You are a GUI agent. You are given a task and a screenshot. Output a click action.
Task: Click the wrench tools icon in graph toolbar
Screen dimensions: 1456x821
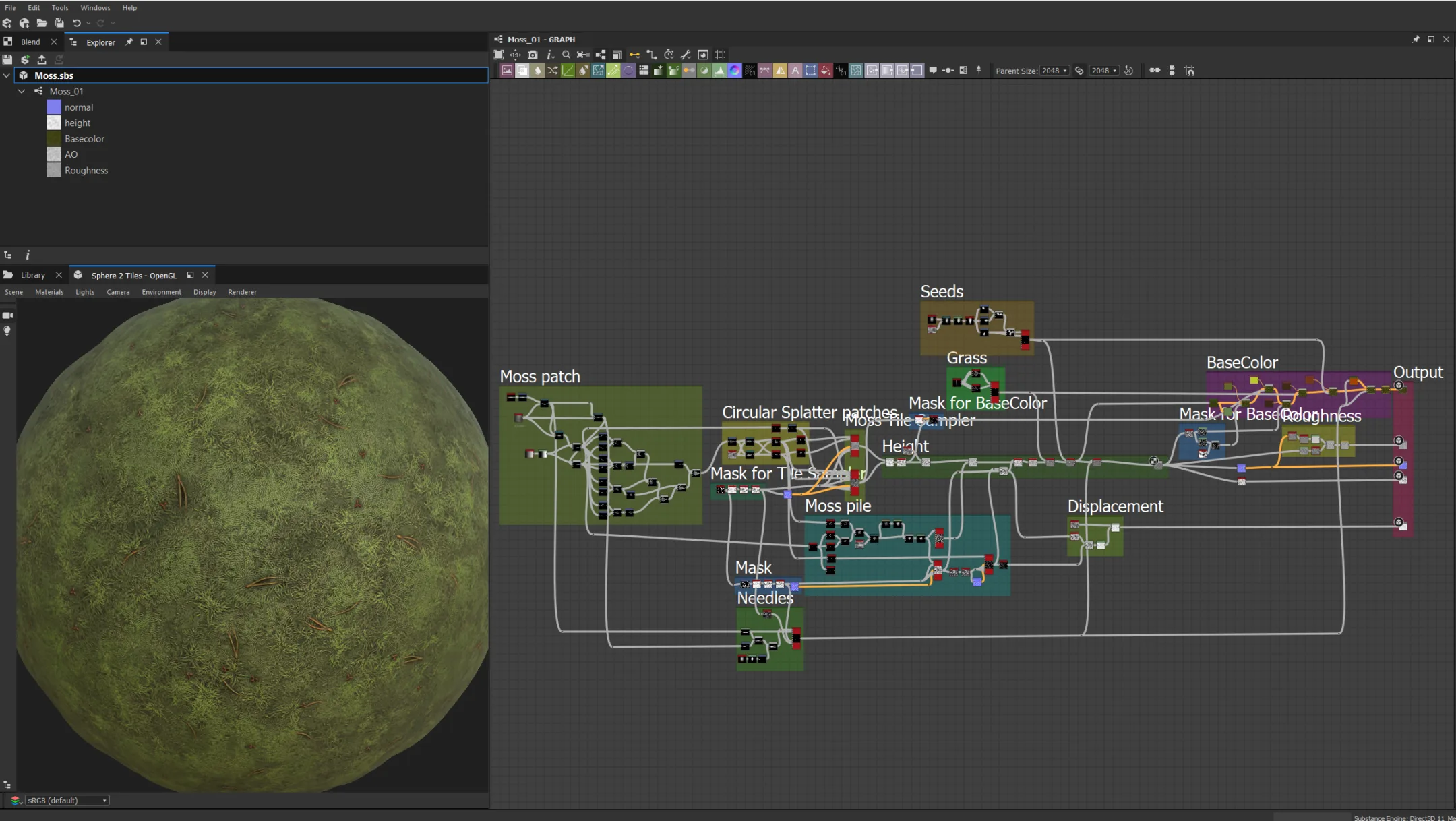(686, 55)
